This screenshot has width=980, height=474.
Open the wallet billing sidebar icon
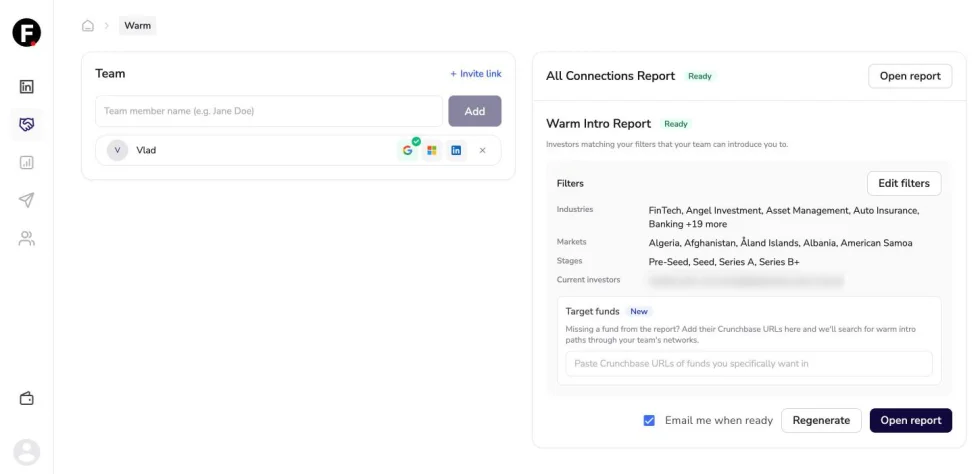pyautogui.click(x=26, y=398)
